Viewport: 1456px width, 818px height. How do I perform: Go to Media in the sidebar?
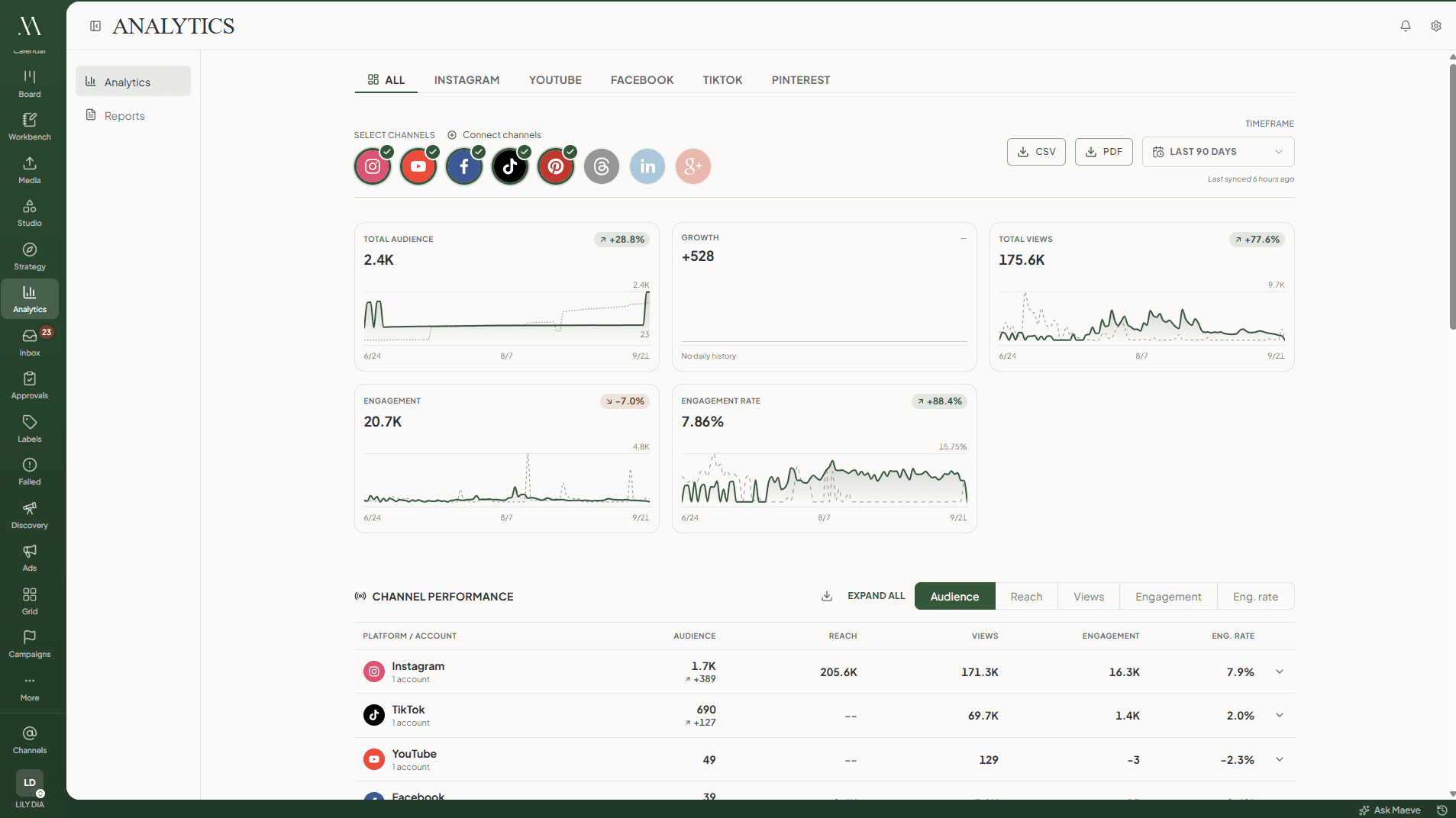30,170
